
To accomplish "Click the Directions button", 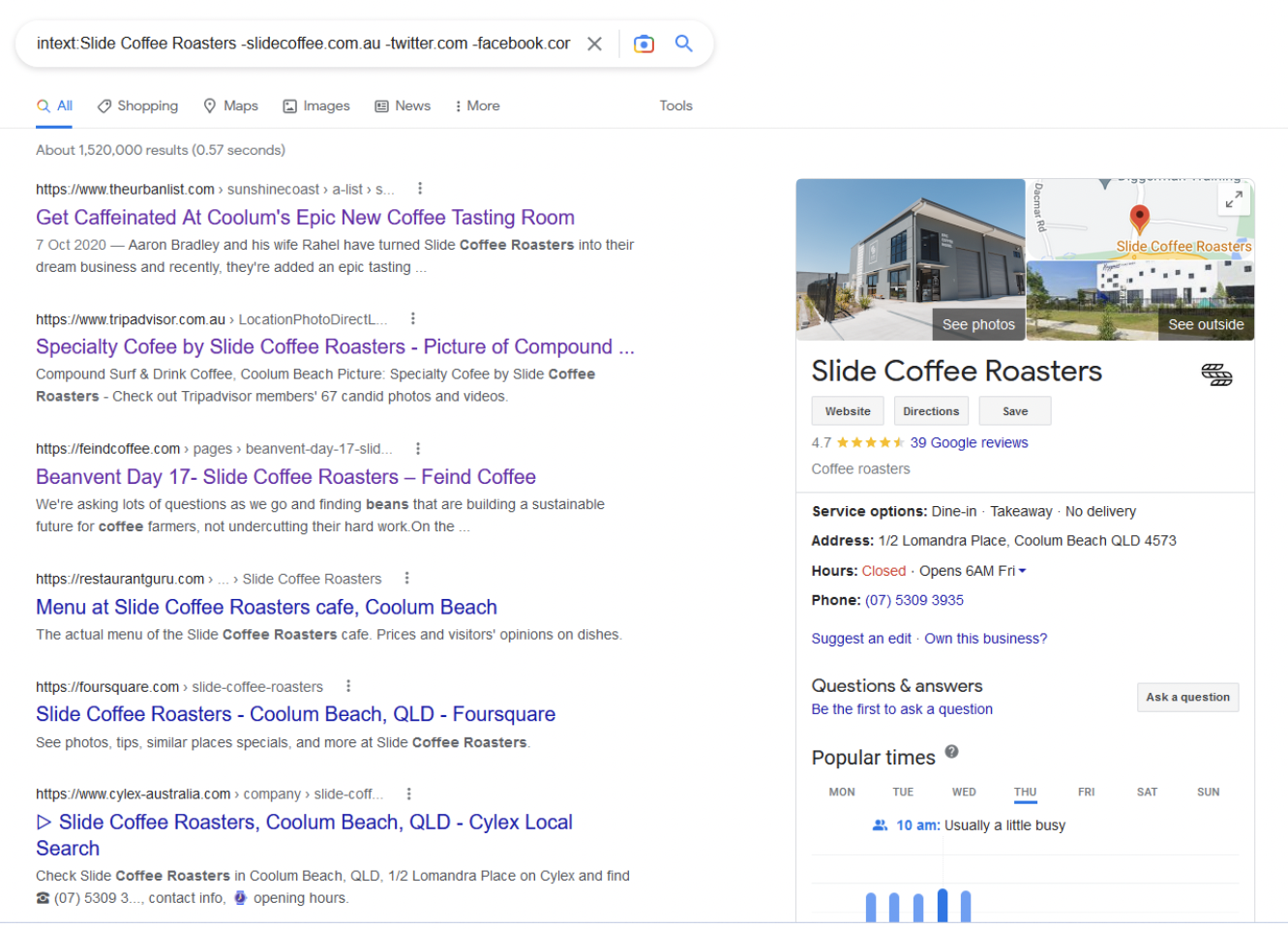I will coord(930,410).
